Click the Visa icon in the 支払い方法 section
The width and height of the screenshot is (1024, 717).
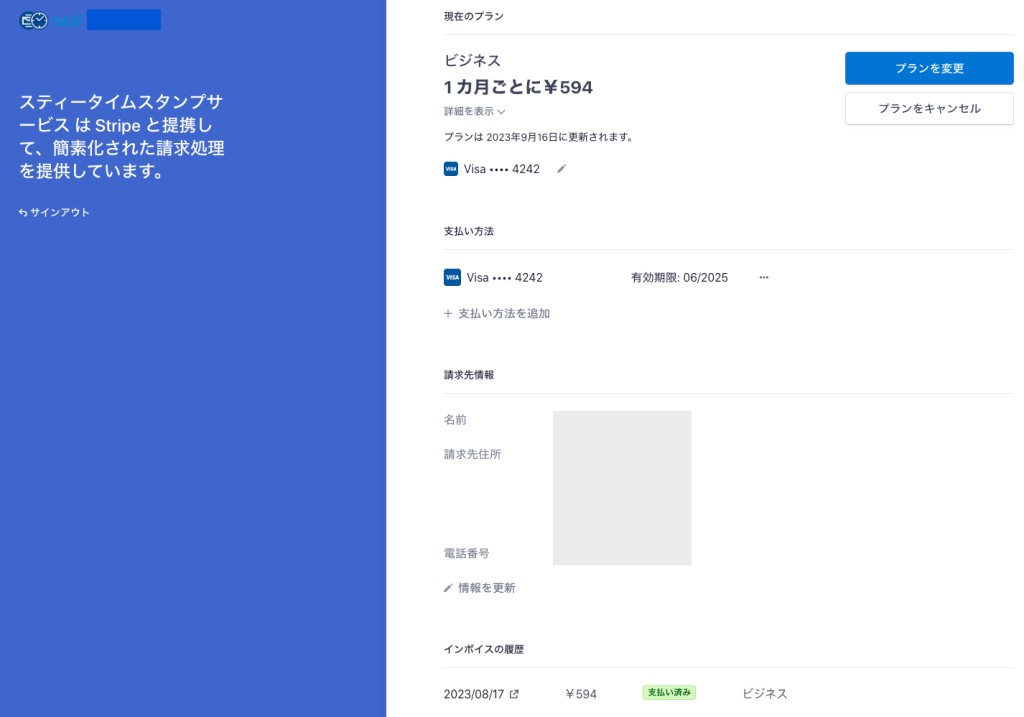click(452, 277)
